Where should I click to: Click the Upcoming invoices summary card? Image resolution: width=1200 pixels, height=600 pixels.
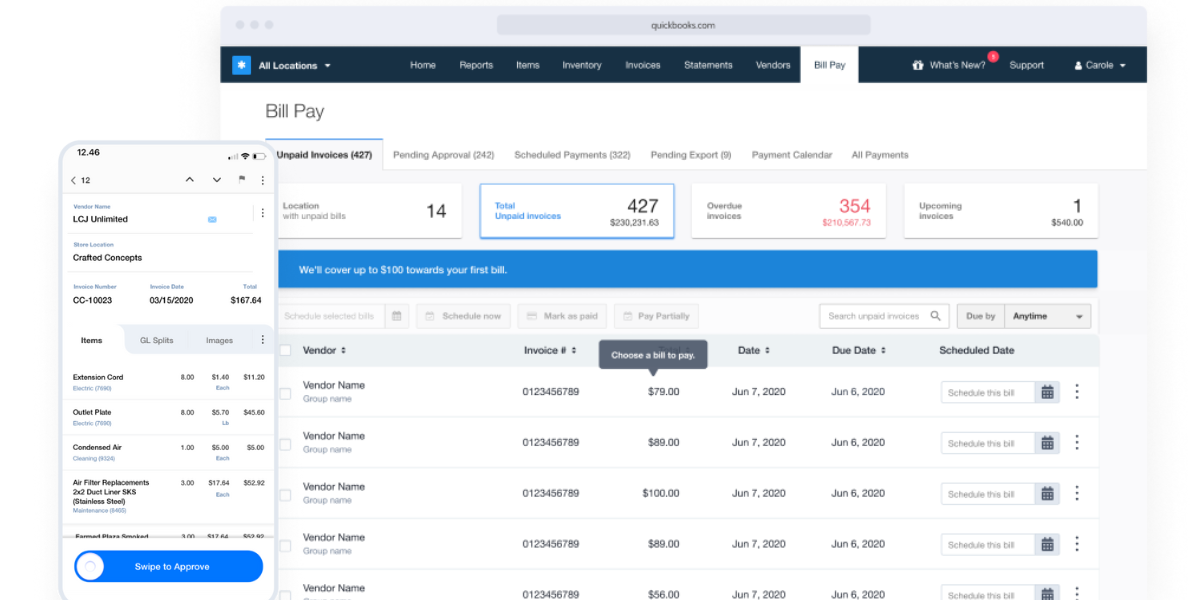(1001, 211)
